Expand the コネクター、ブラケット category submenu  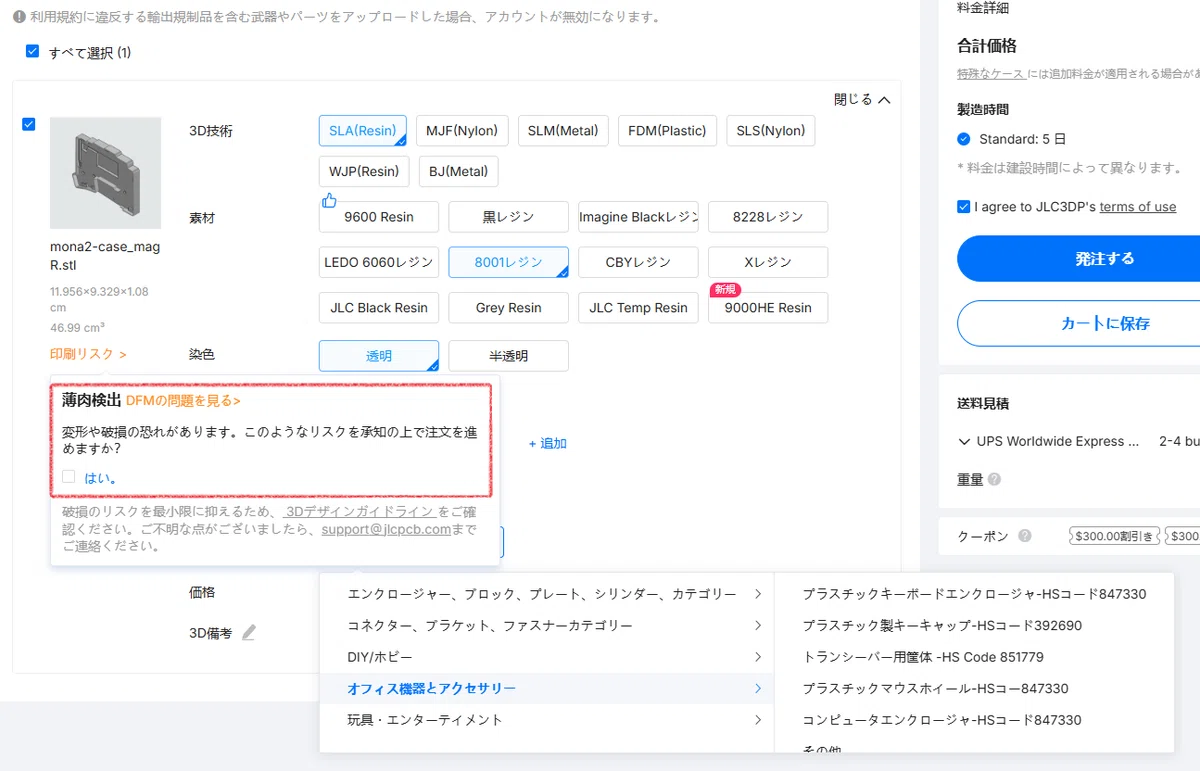[547, 626]
